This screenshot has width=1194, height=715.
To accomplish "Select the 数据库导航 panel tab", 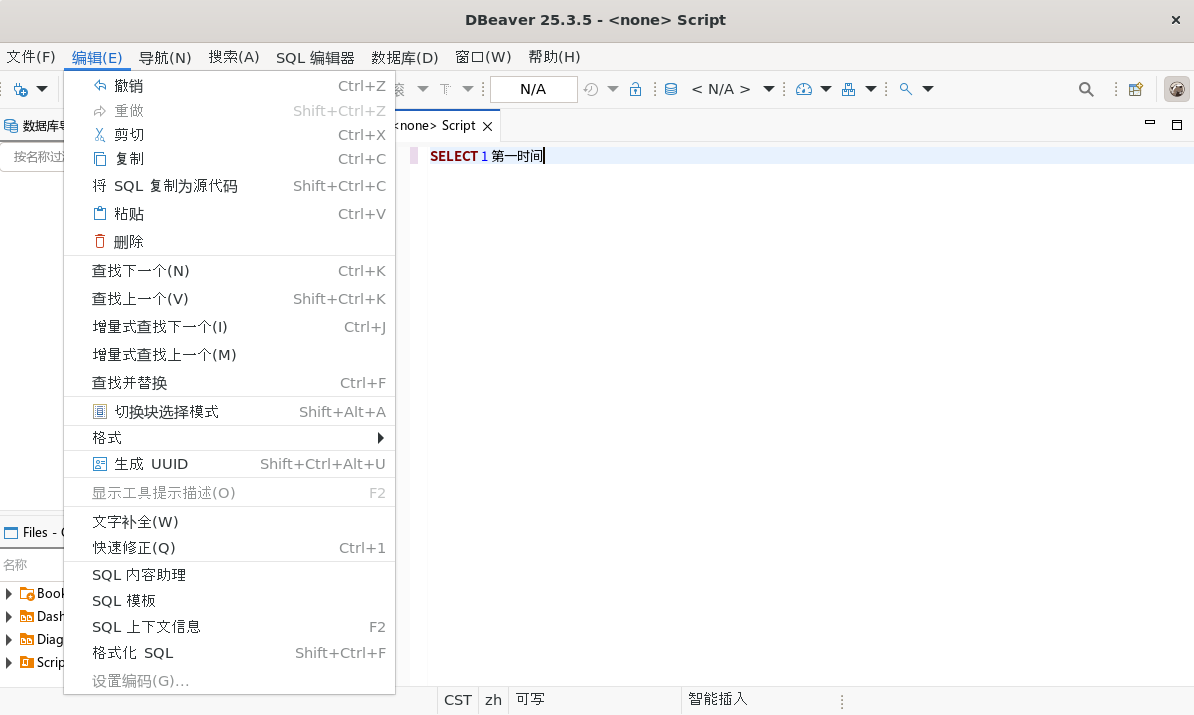I will click(x=34, y=126).
